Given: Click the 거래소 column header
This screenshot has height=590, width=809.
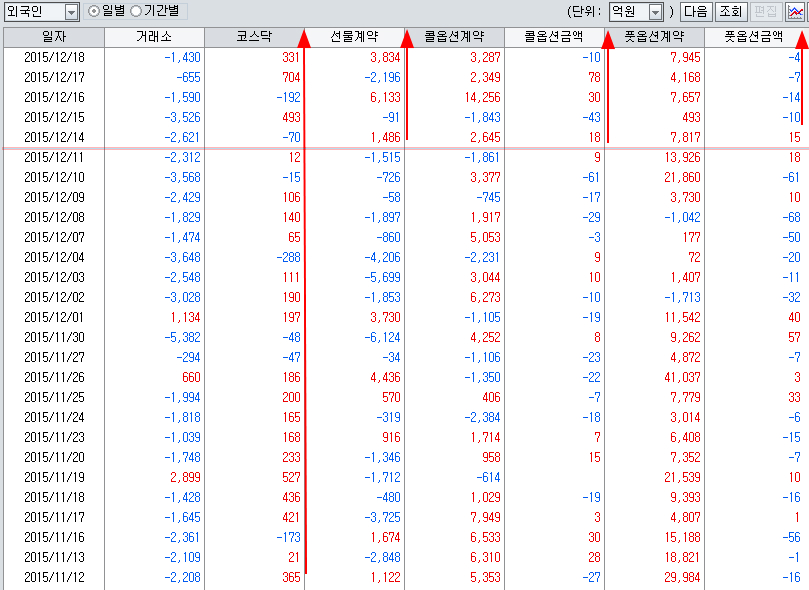Looking at the screenshot, I should [154, 36].
